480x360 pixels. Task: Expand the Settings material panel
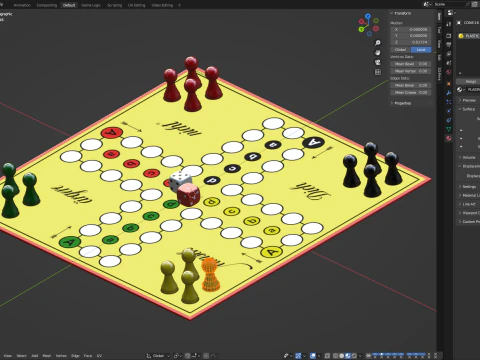tap(468, 187)
